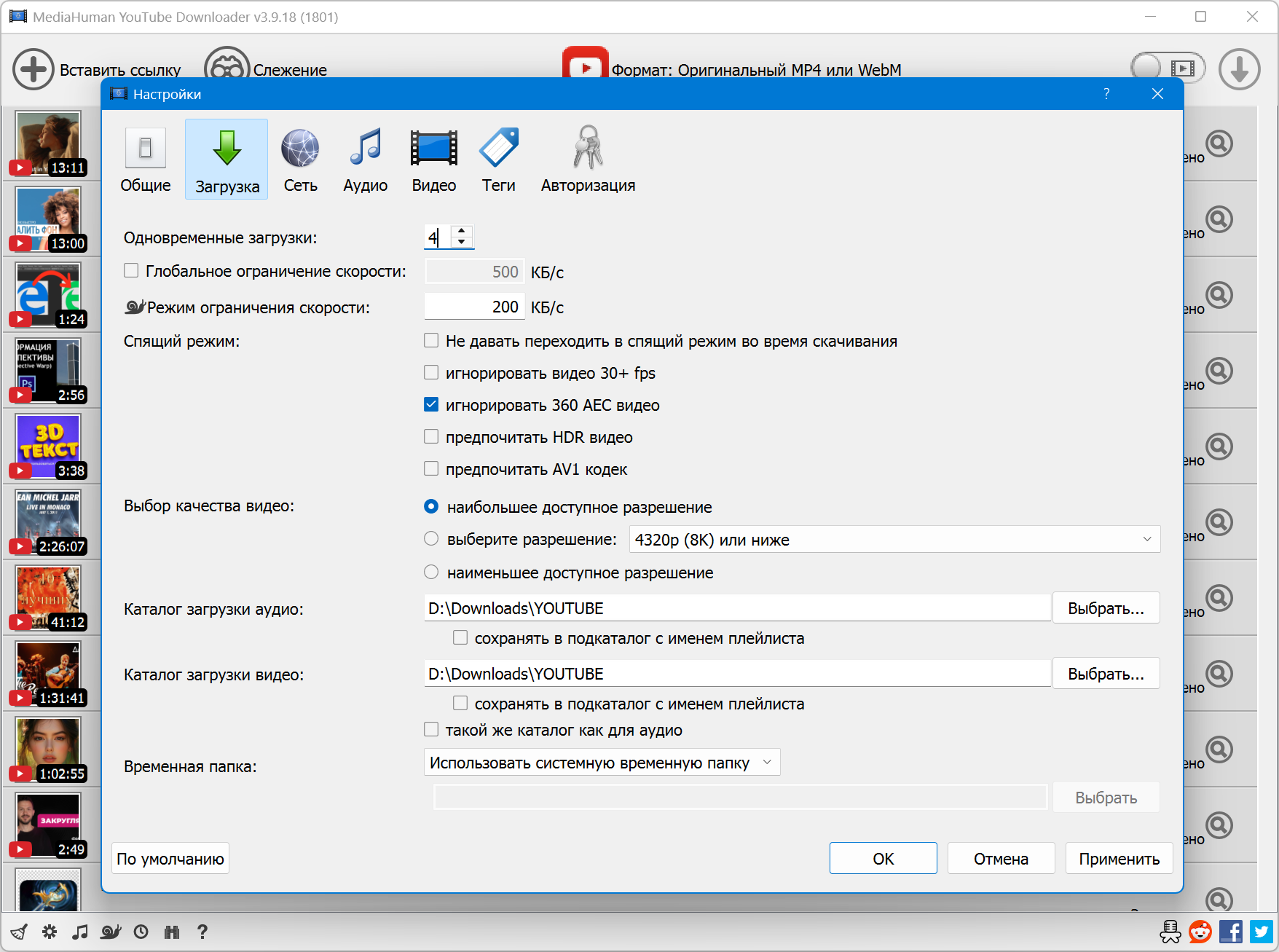Click the broom cleanup icon in status bar

pos(19,932)
